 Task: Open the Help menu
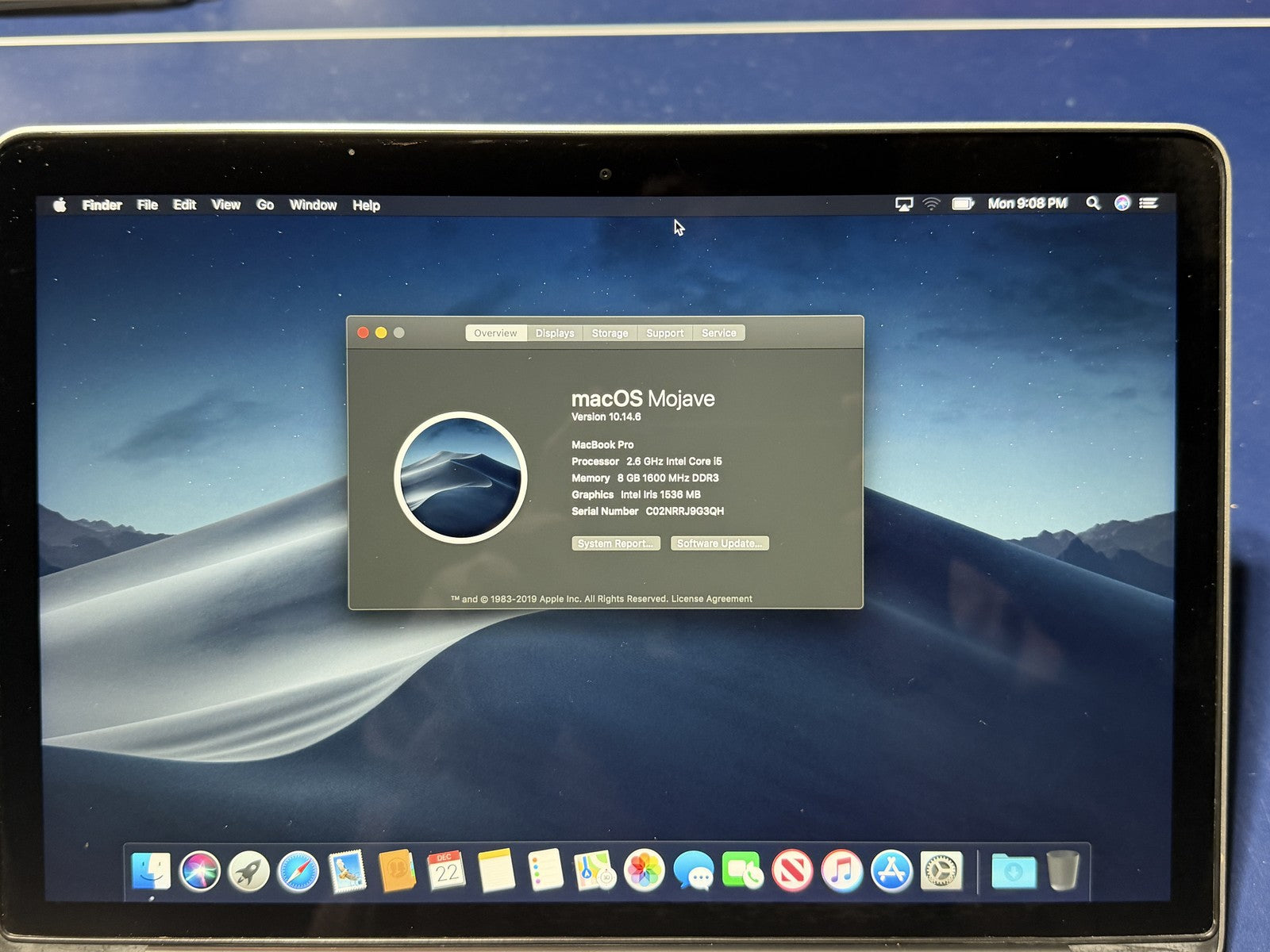tap(366, 205)
